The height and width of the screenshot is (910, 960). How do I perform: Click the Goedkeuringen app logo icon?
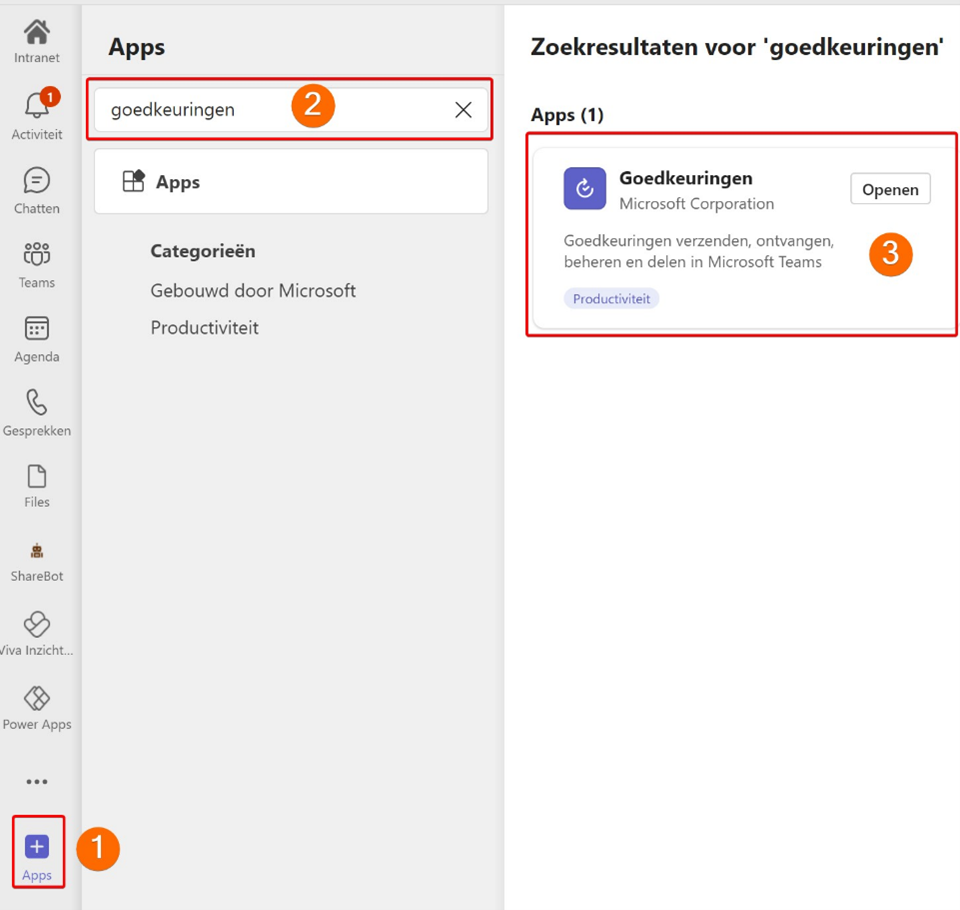585,189
